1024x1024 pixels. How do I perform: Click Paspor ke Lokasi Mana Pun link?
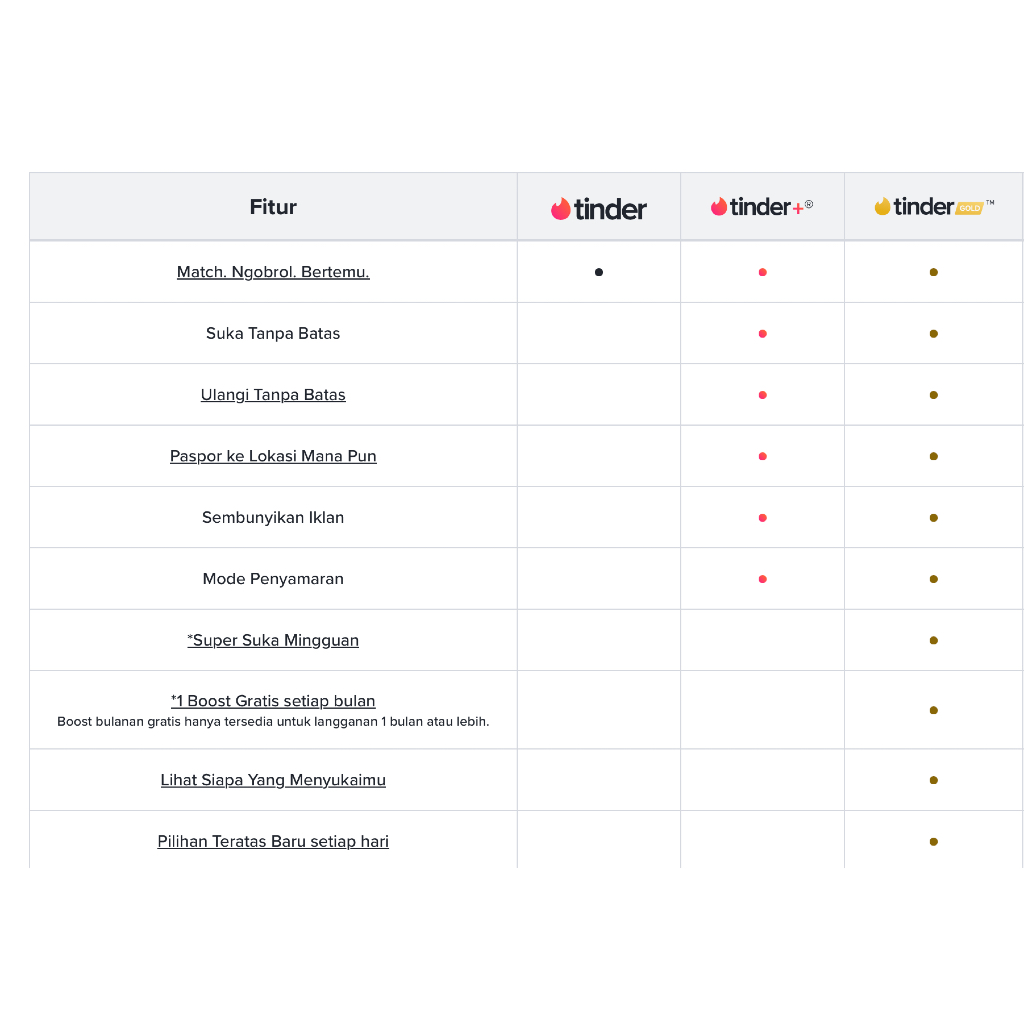pyautogui.click(x=273, y=456)
